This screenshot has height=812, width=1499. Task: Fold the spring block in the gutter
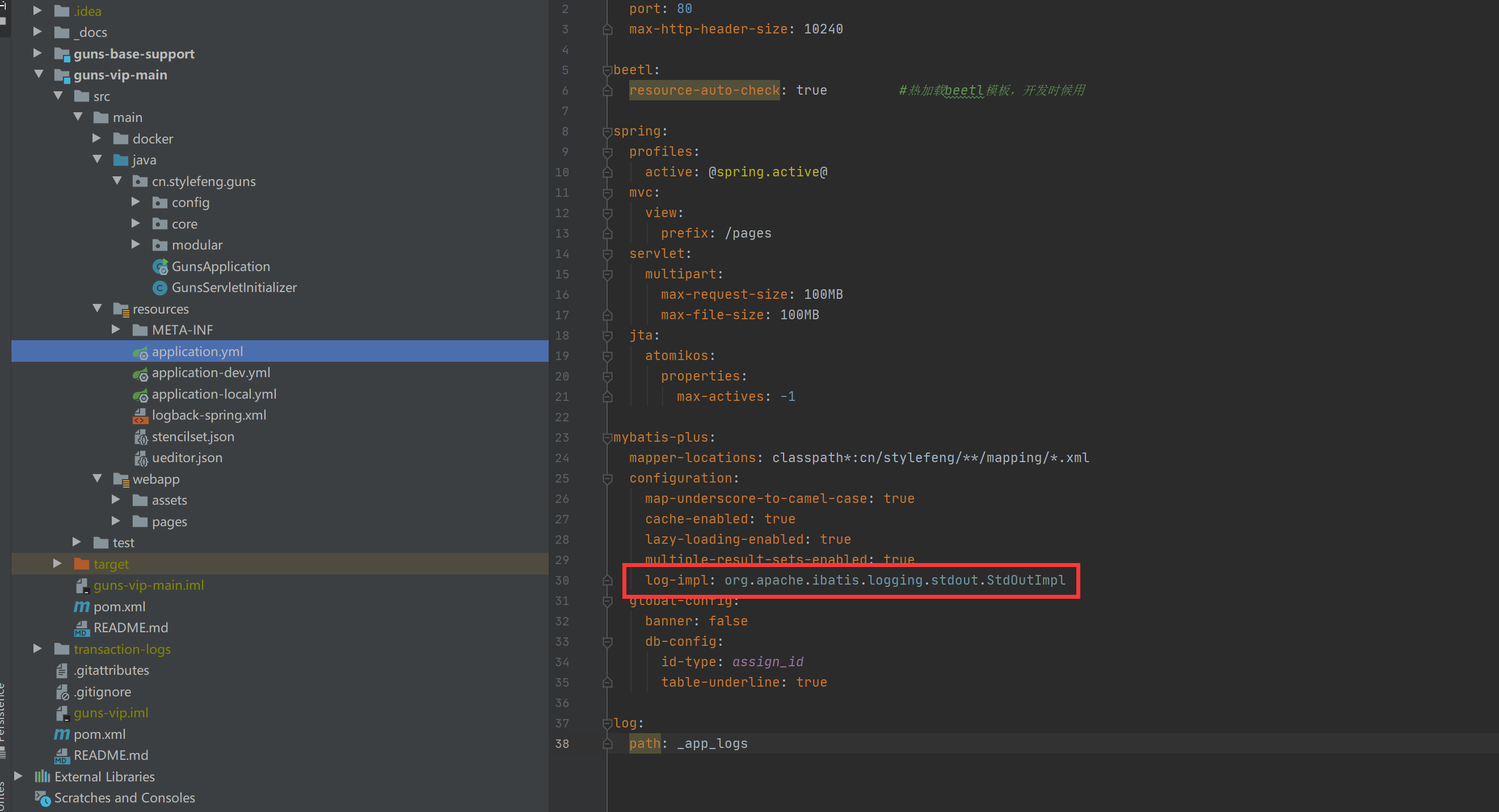pyautogui.click(x=608, y=132)
